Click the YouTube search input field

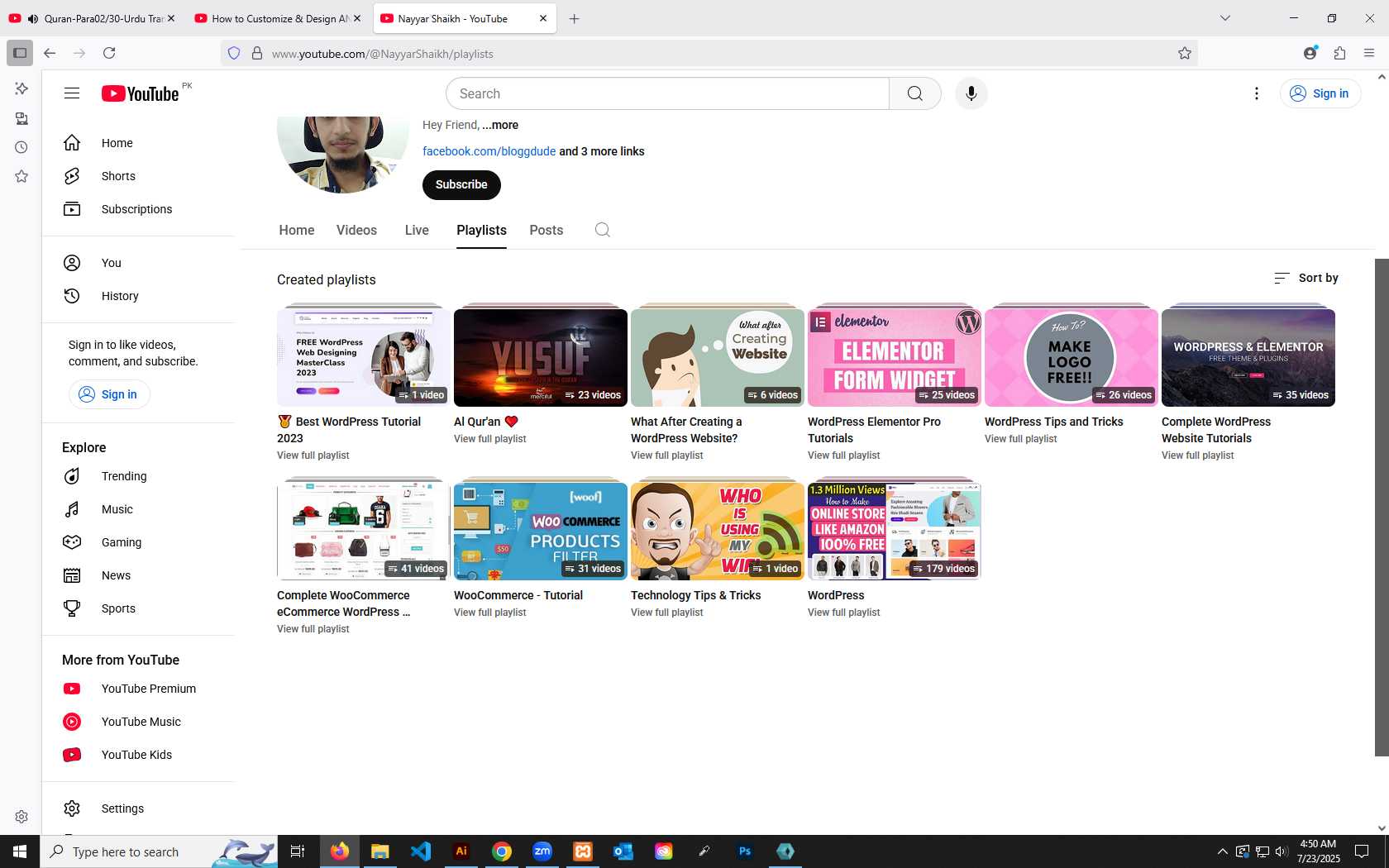[668, 93]
